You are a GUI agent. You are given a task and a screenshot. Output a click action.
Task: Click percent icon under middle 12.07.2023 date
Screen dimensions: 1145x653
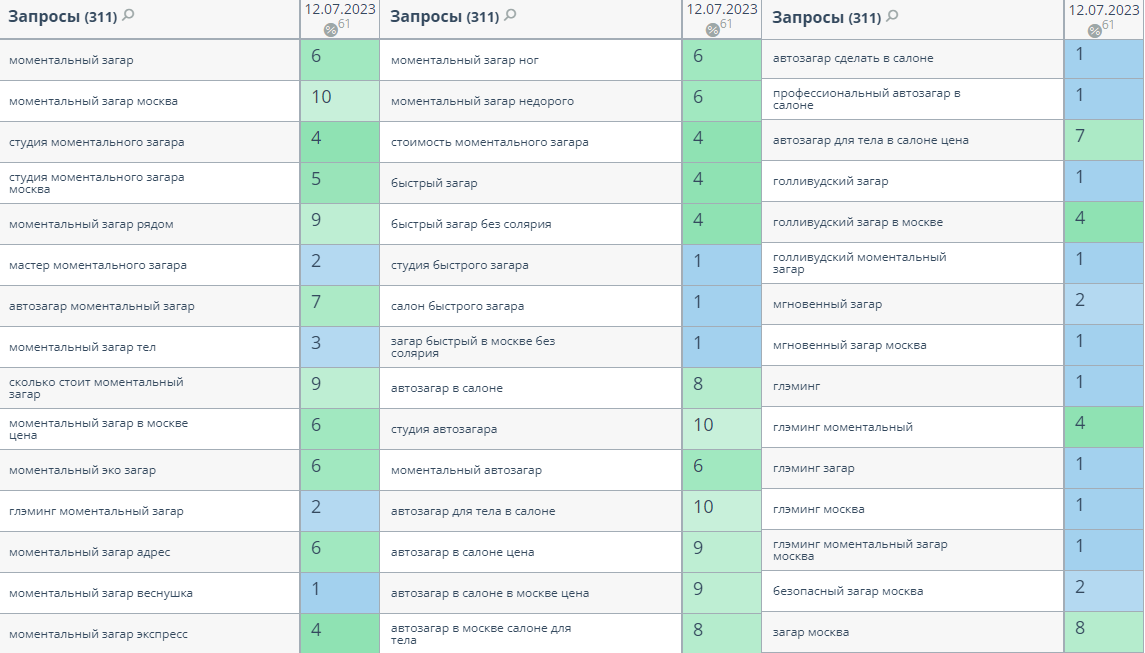coord(713,30)
